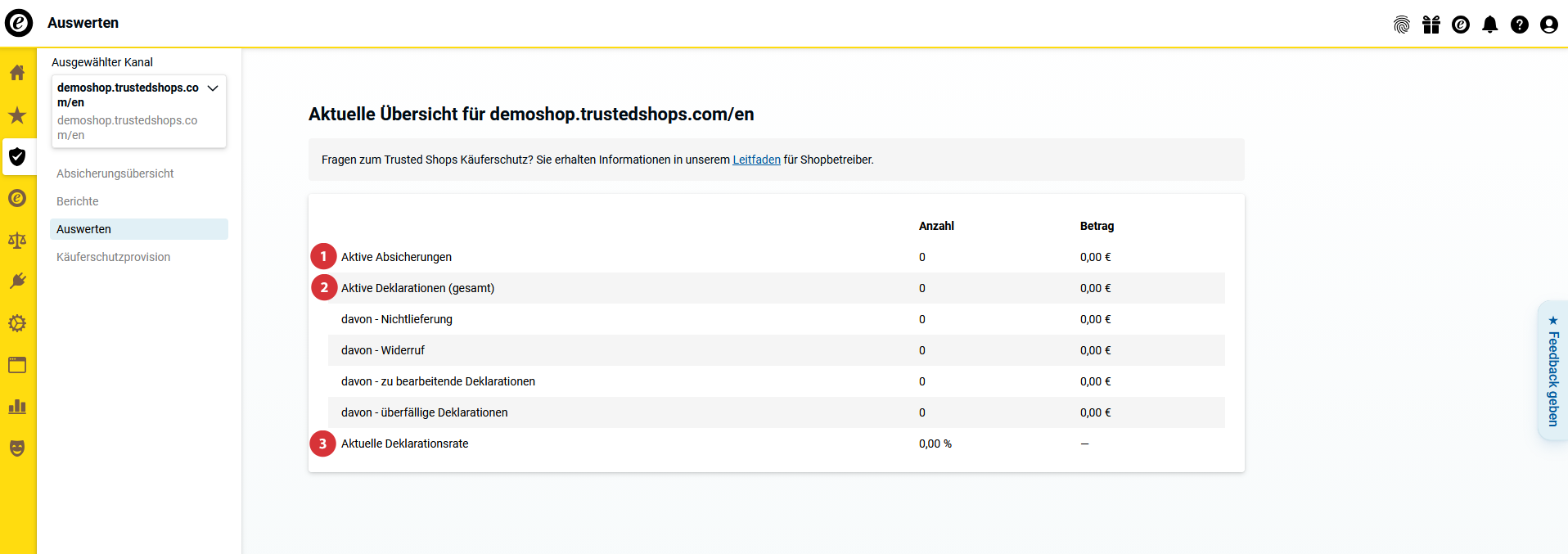Click the Anzahl value in Widerruf row

pyautogui.click(x=922, y=350)
